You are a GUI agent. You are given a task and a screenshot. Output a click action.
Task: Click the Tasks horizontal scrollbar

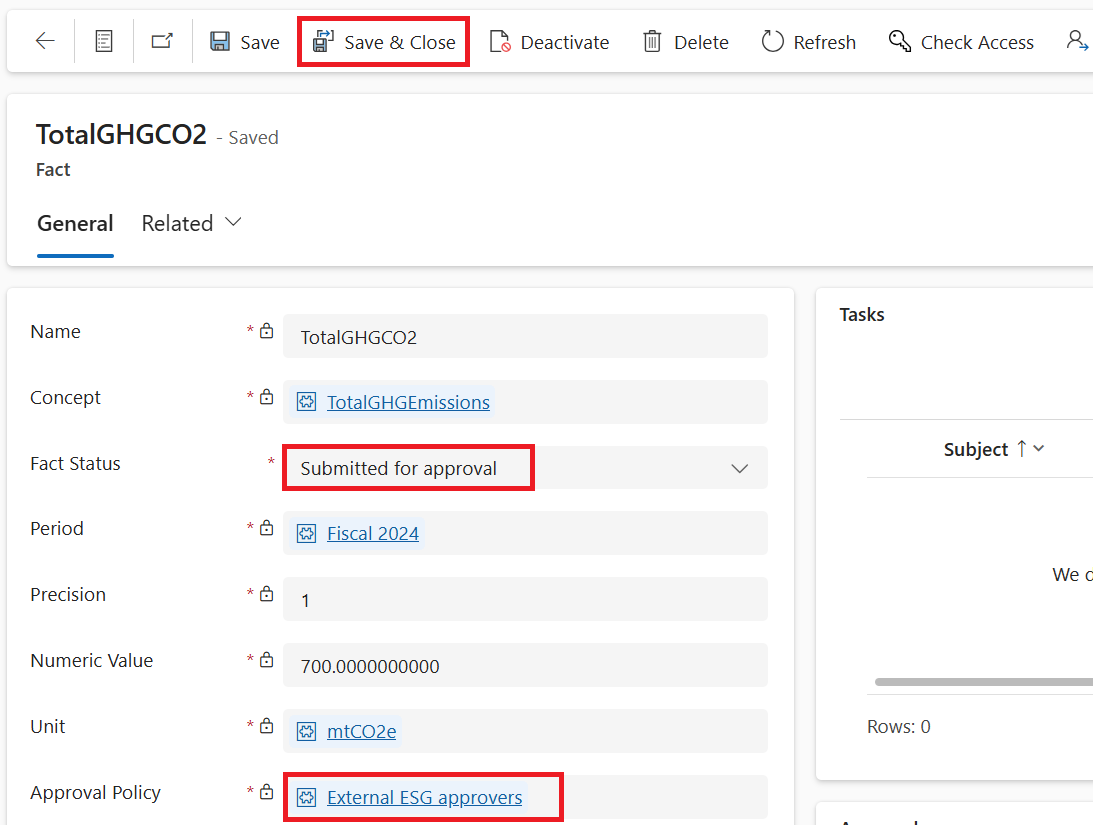(x=984, y=682)
